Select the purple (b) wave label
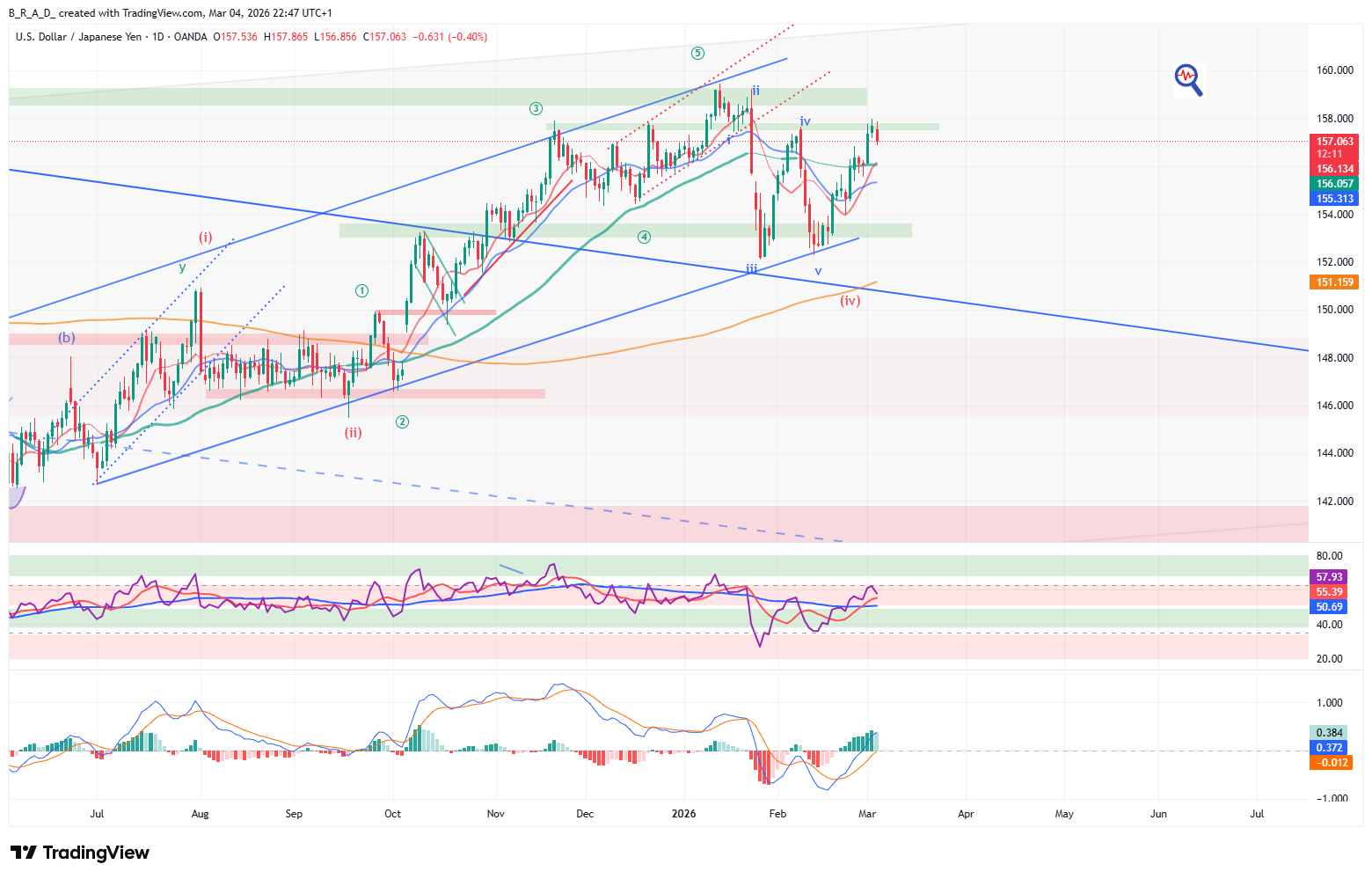Viewport: 1372px width, 879px height. (67, 337)
